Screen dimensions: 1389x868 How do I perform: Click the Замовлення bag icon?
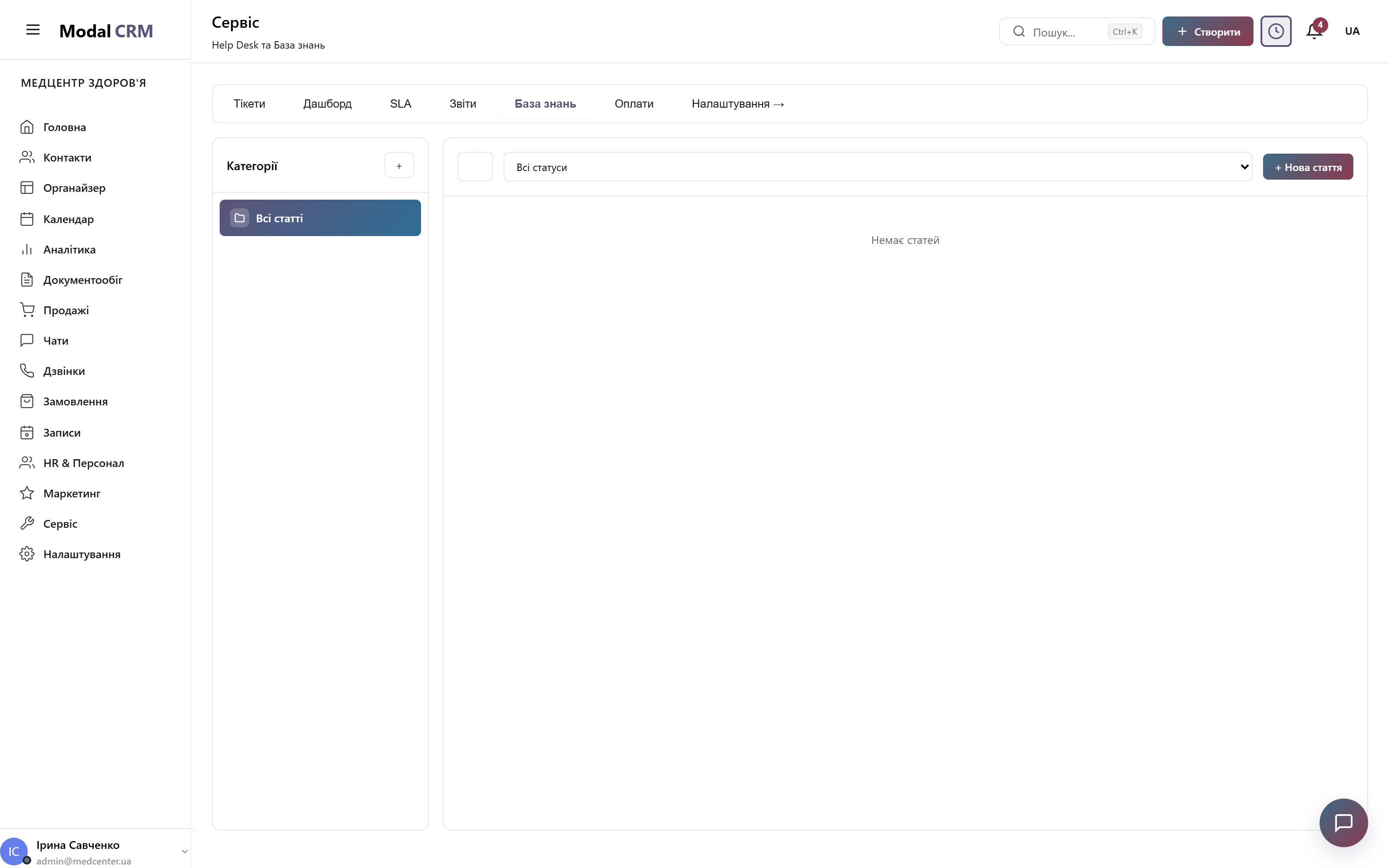pyautogui.click(x=27, y=401)
